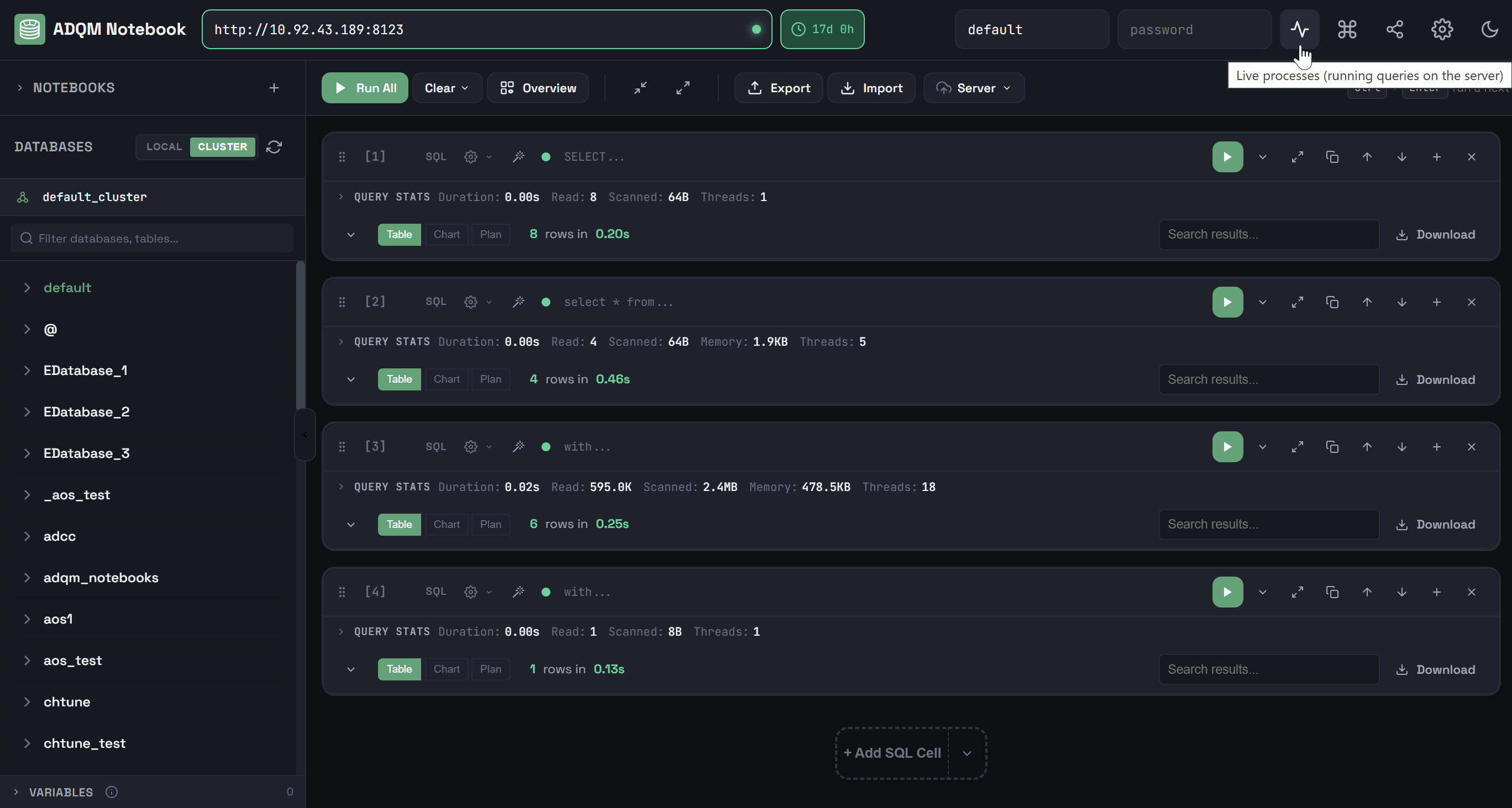1512x808 pixels.
Task: Open the Server dropdown menu
Action: pyautogui.click(x=973, y=88)
